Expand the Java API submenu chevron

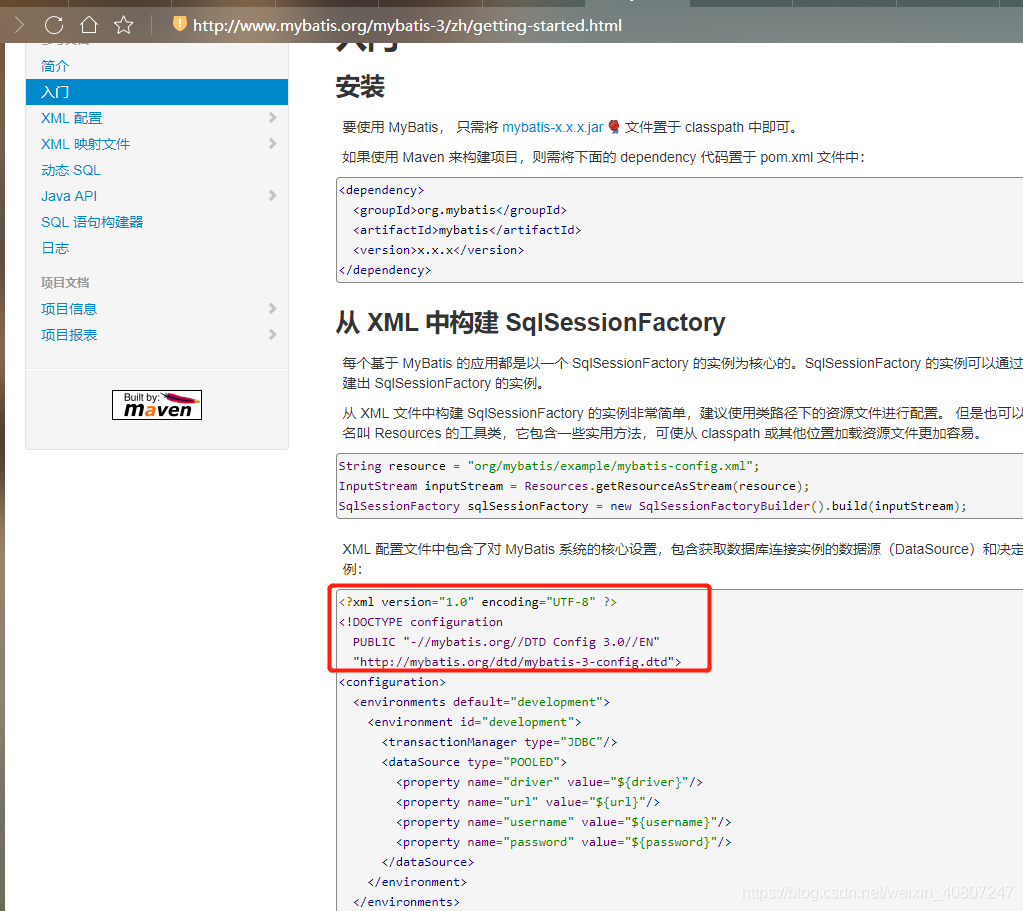pyautogui.click(x=273, y=196)
